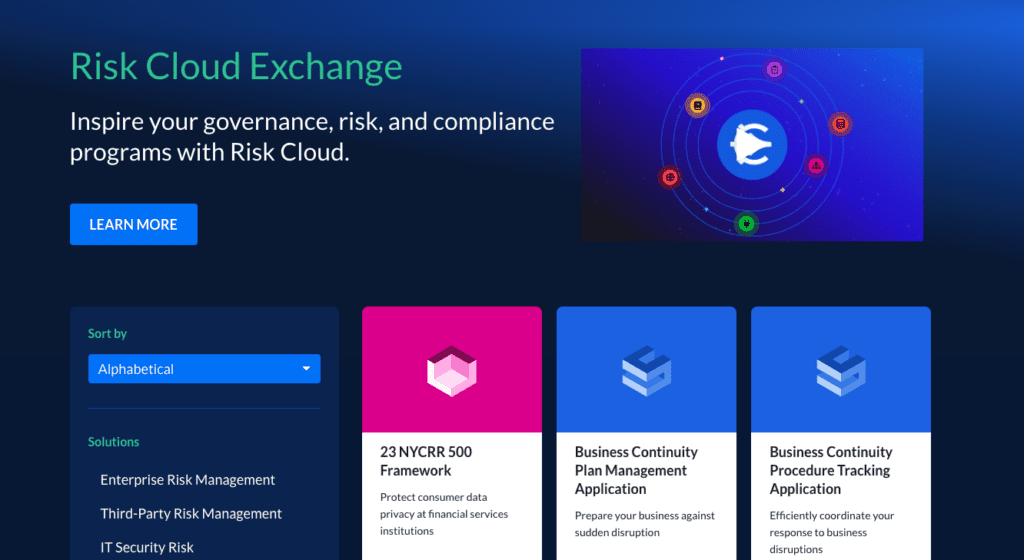1024x560 pixels.
Task: Select Third-Party Risk Management solution filter
Action: tap(191, 514)
